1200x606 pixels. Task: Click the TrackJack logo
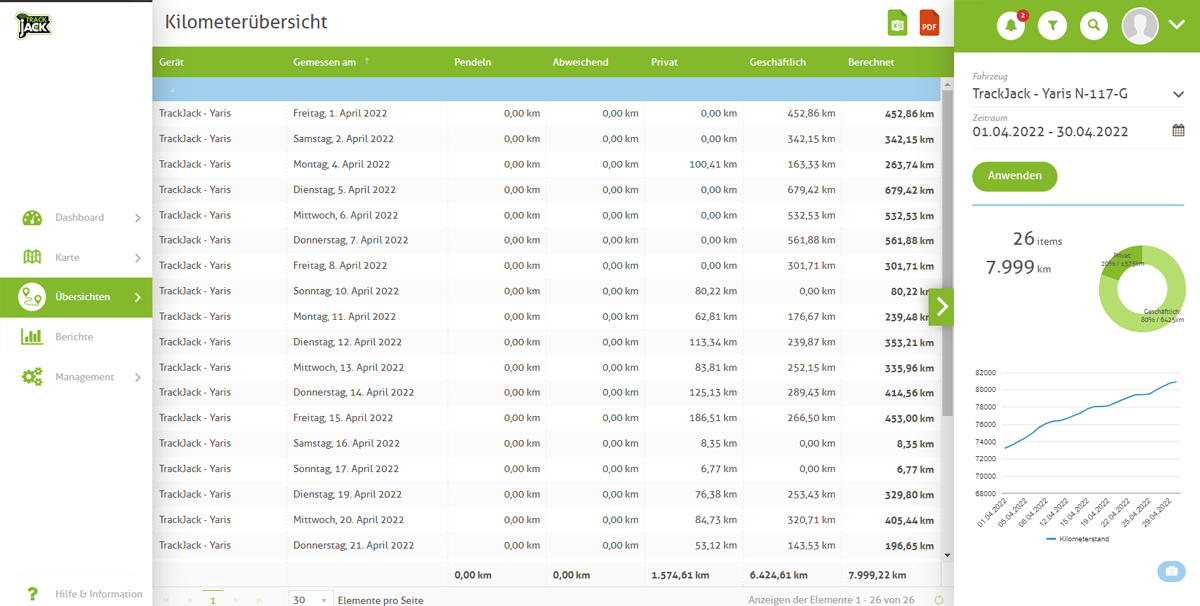33,25
